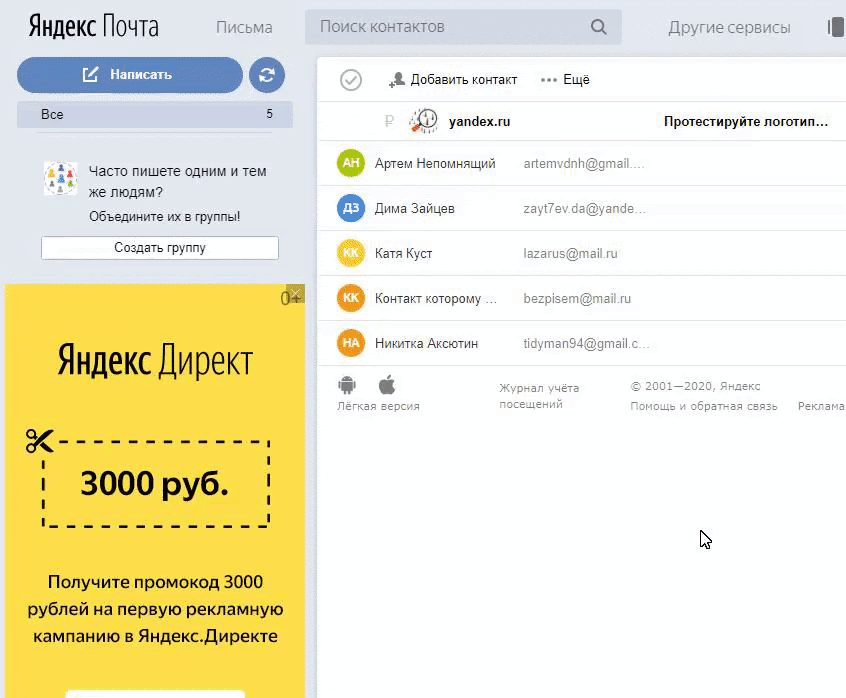
Task: Open the АН avatar of Артем Непомнящий
Action: 351,163
